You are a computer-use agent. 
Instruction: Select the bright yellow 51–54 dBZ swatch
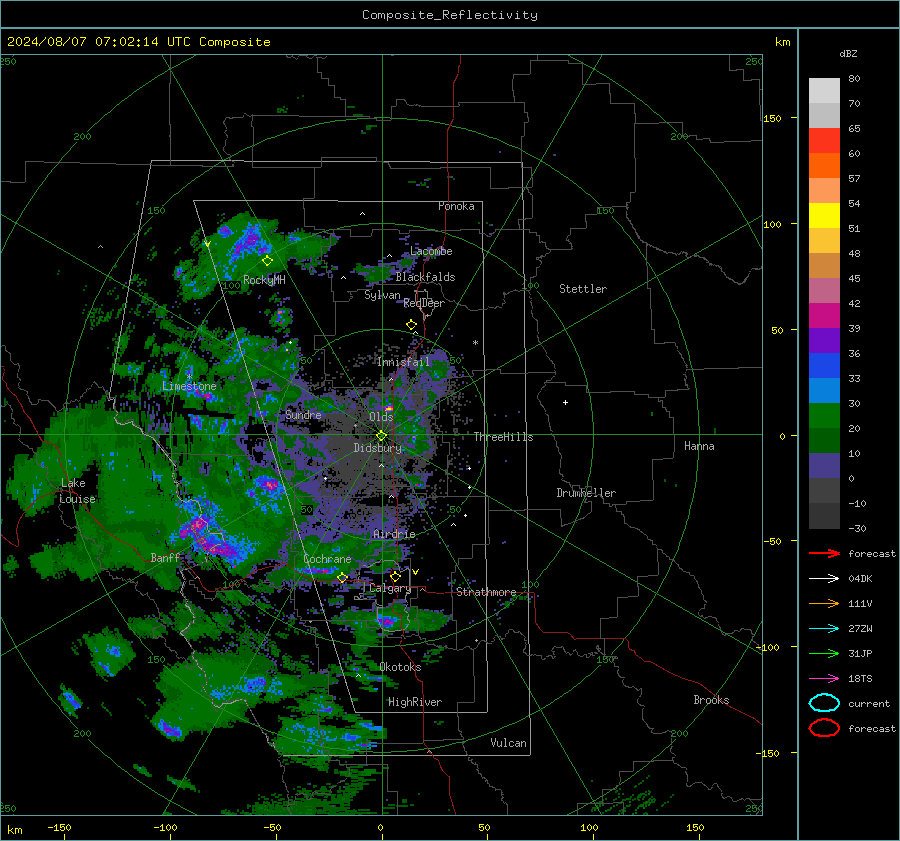tap(824, 216)
